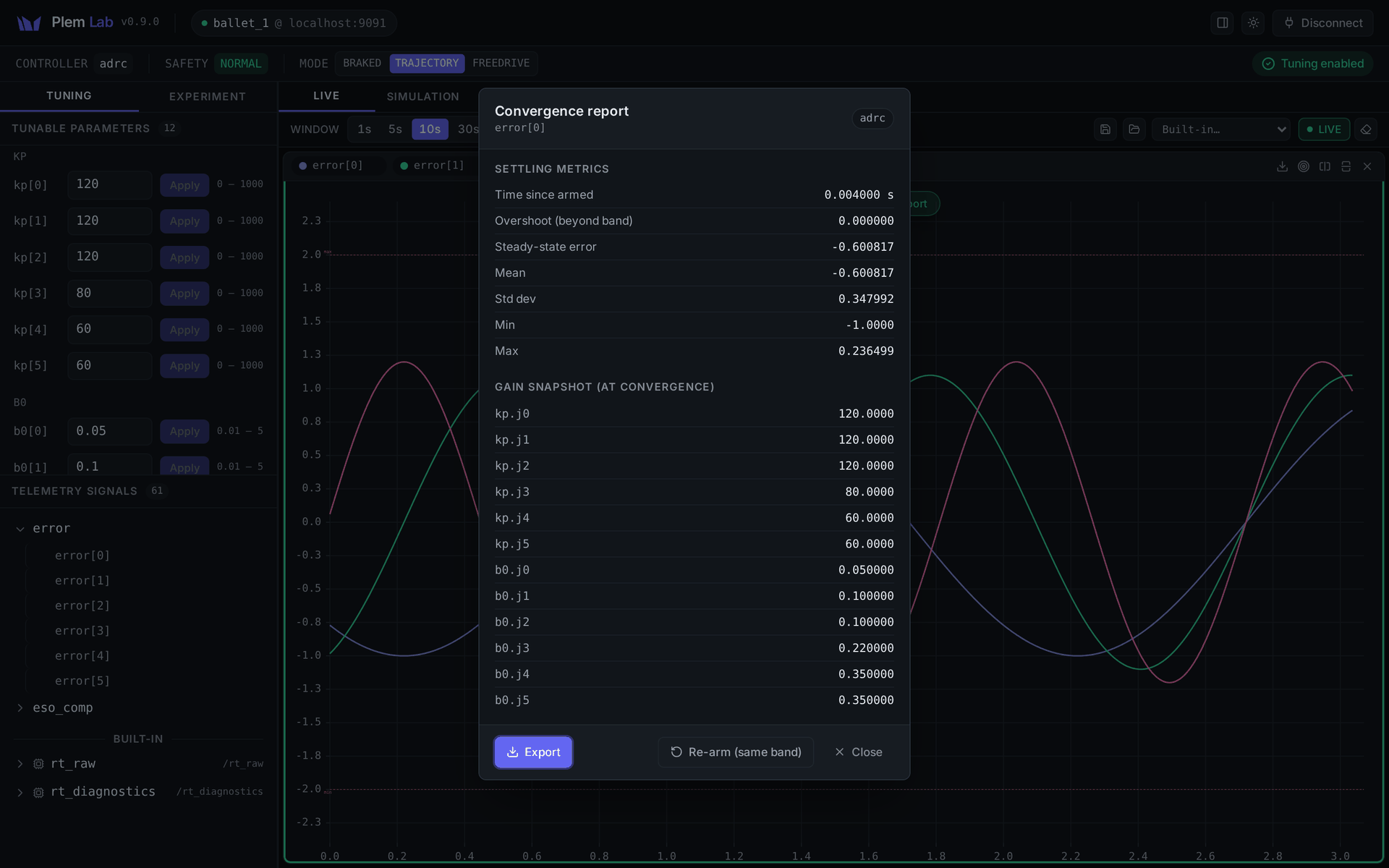Select error[5] in telemetry signals

tap(82, 681)
